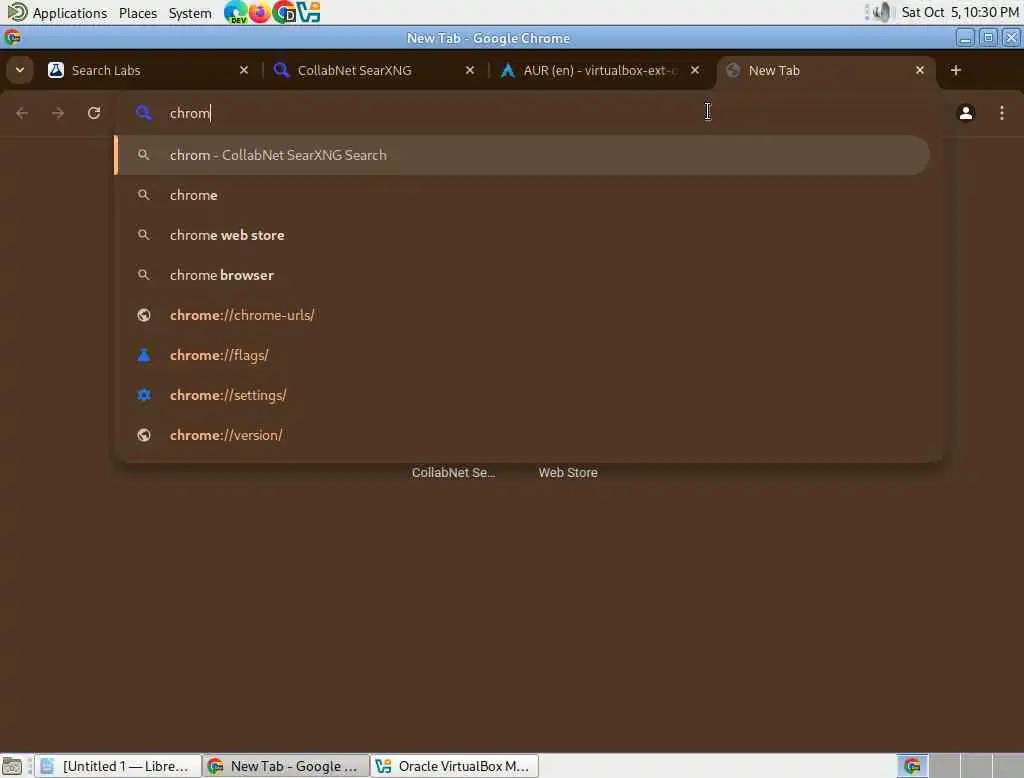Click the Chrome window title bar icon
This screenshot has height=778, width=1024.
[12, 38]
